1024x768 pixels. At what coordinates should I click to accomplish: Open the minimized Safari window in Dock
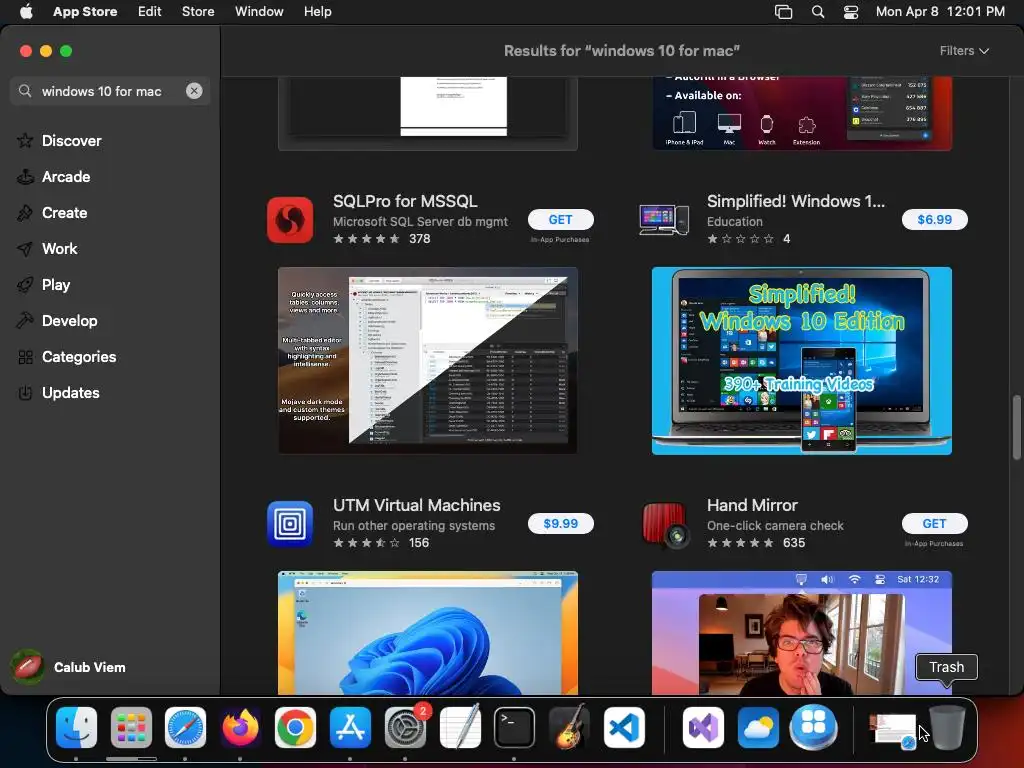tap(893, 729)
